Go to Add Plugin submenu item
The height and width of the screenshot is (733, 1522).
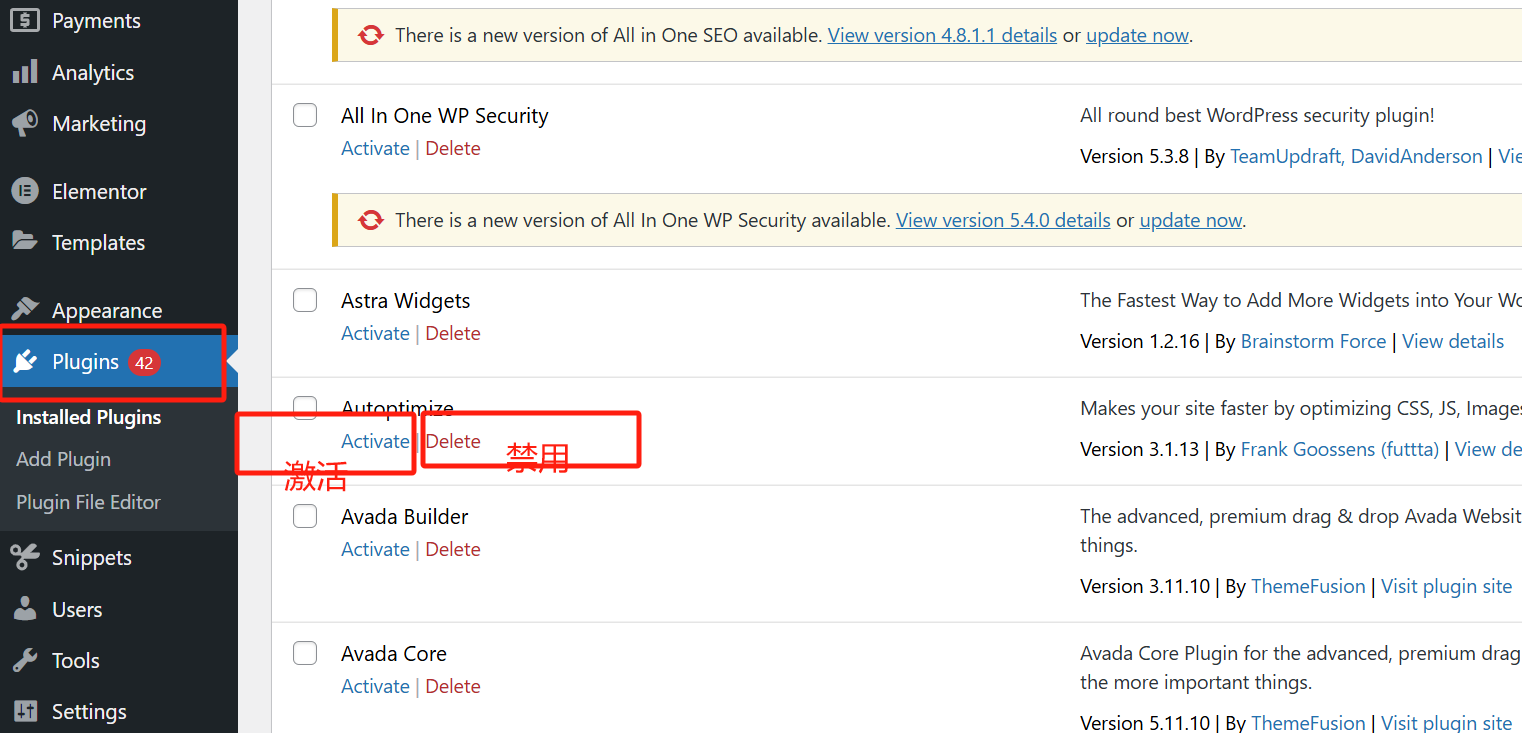pos(63,459)
